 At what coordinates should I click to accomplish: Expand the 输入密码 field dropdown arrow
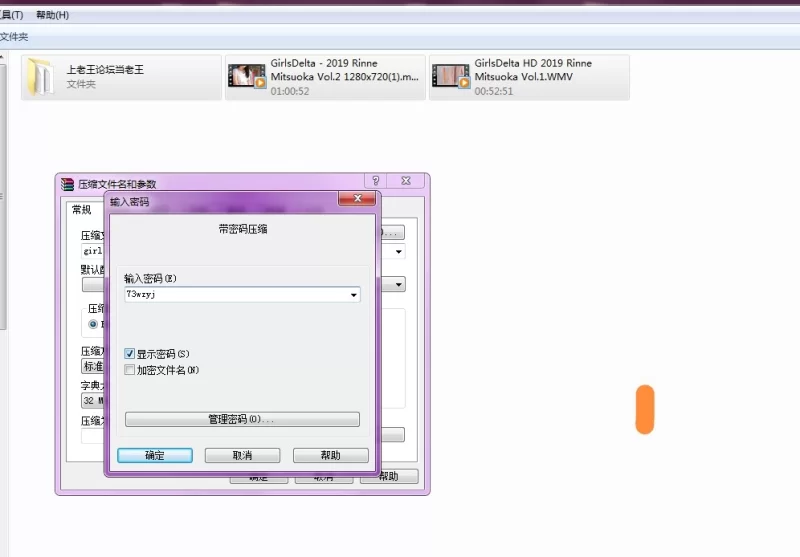pos(353,296)
